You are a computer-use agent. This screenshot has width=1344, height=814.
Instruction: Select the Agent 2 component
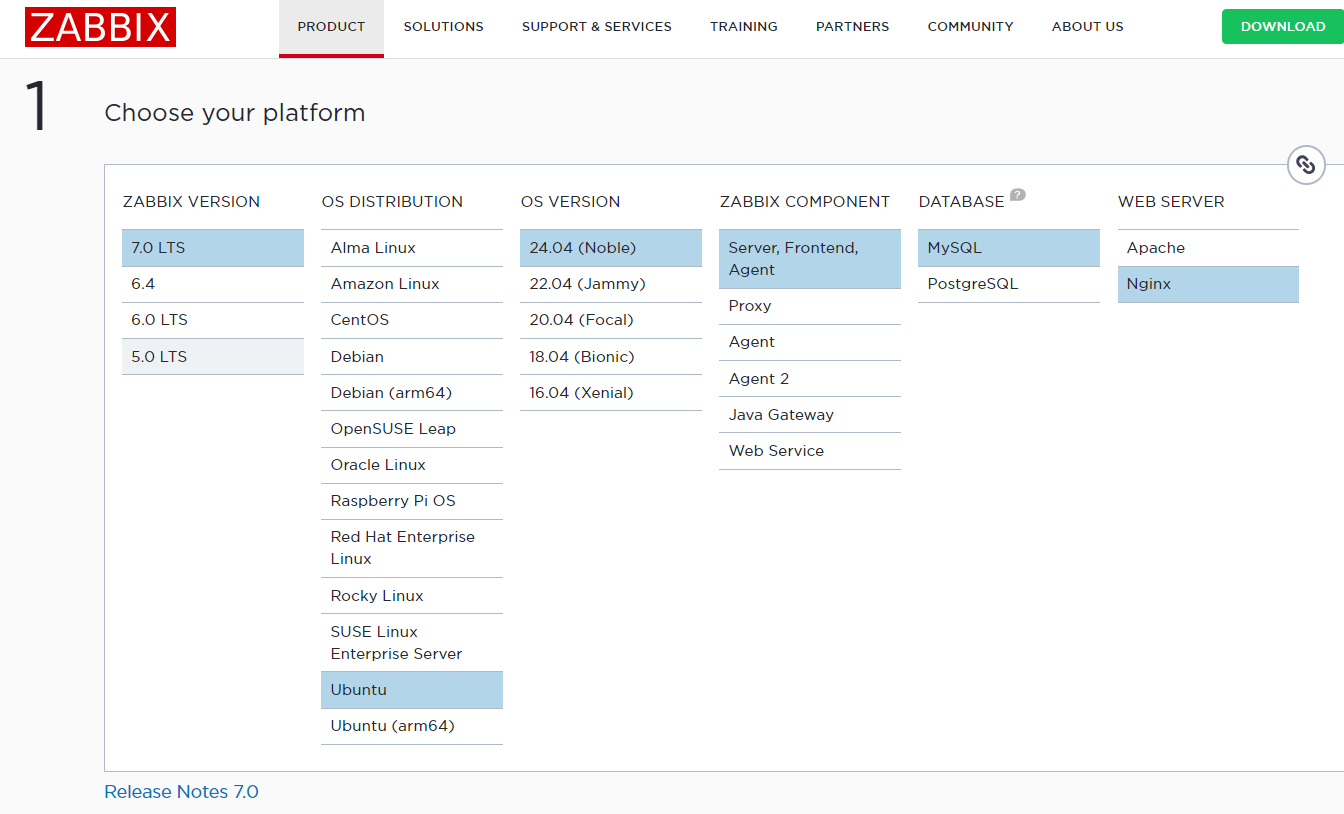coord(810,379)
